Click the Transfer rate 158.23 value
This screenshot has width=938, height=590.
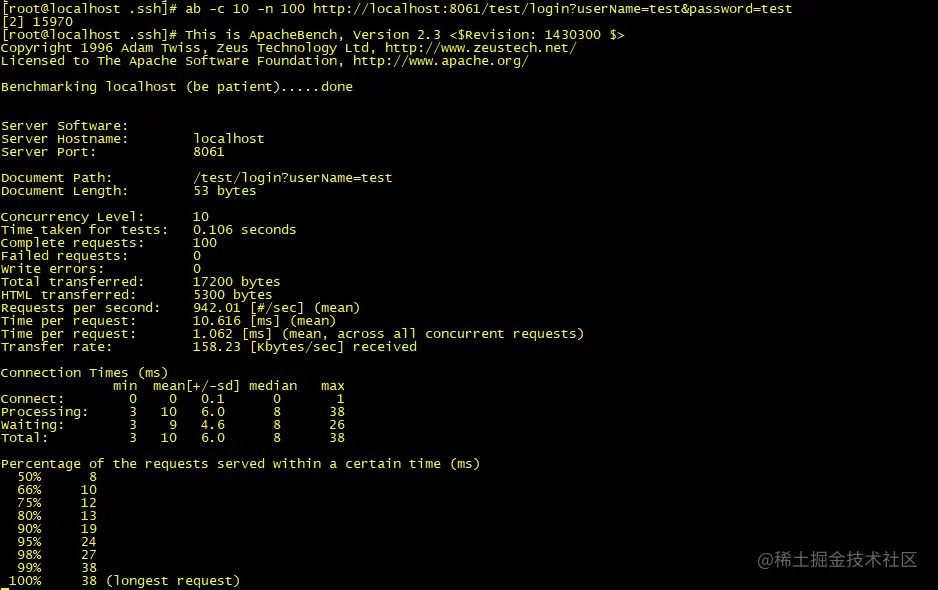(217, 347)
